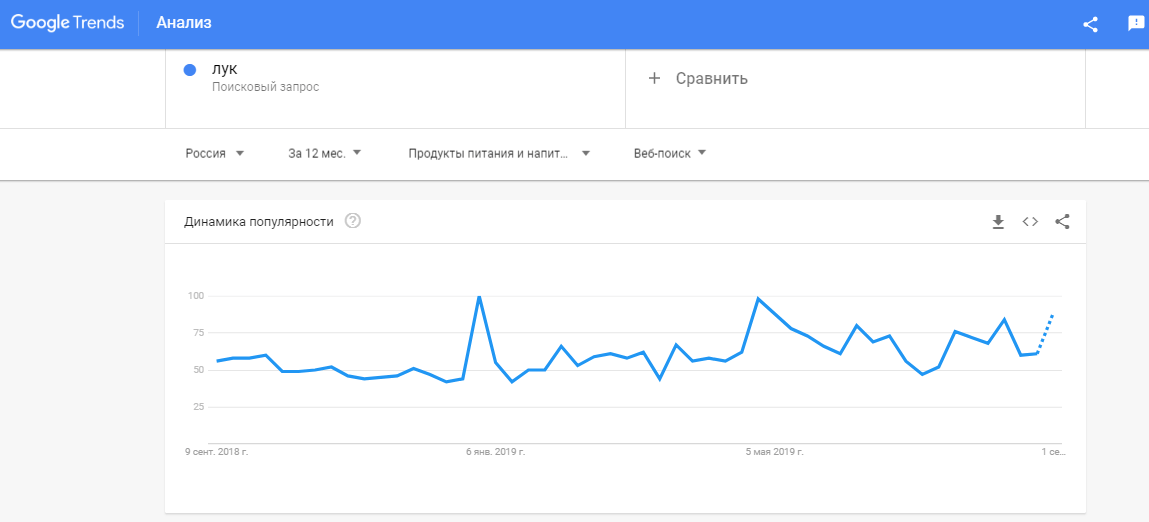This screenshot has width=1149, height=522.
Task: Click the May 2019 peak on the chart
Action: 758,299
